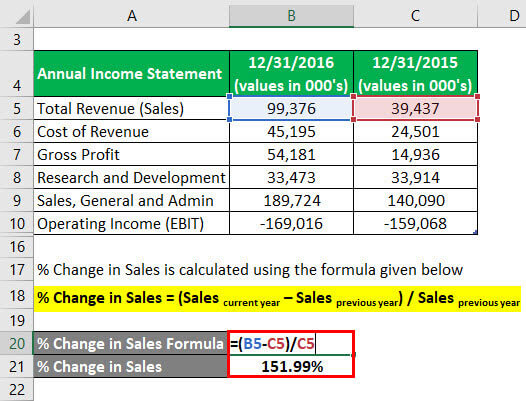
Task: Select row 5 header
Action: pos(17,108)
